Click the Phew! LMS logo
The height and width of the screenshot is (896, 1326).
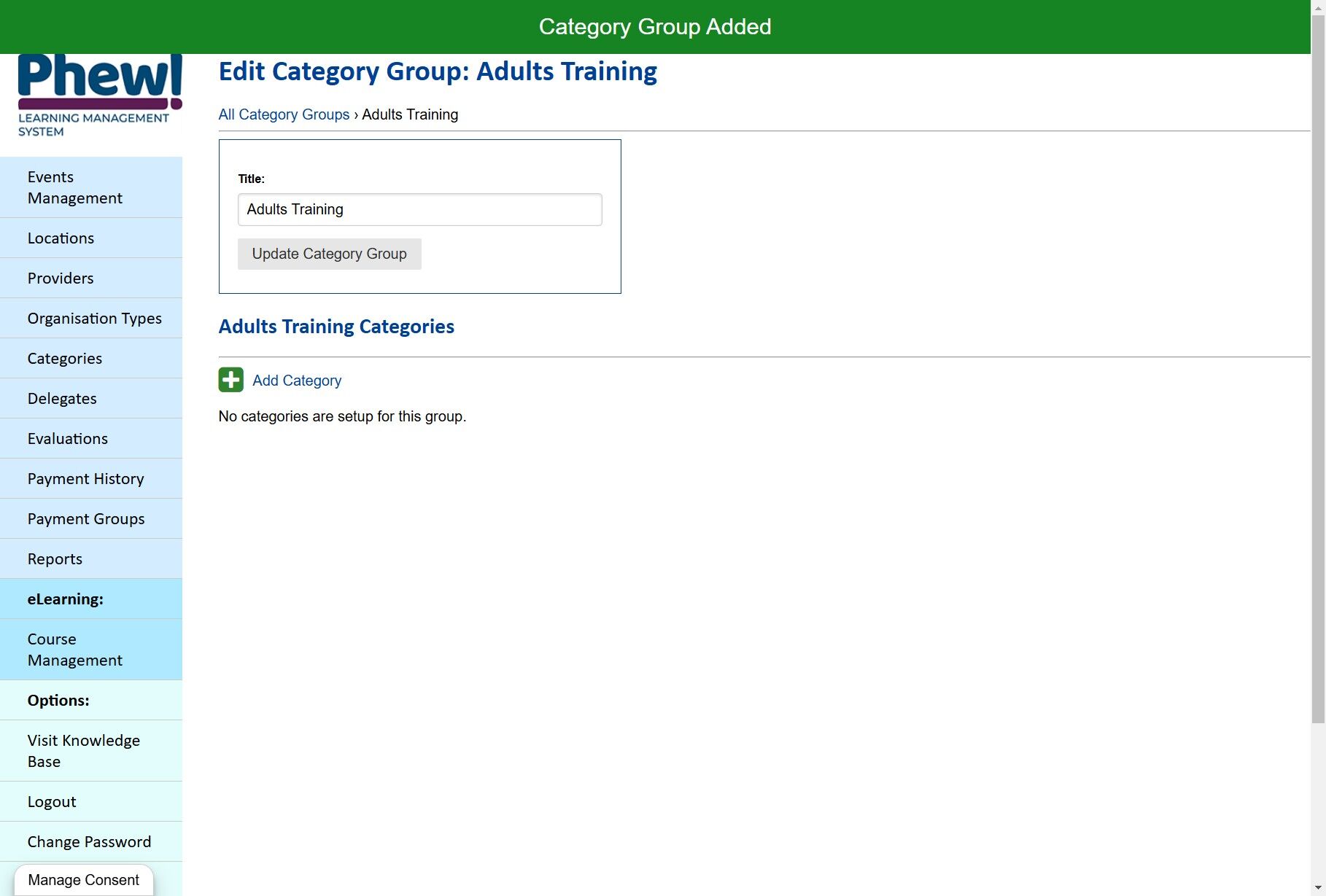coord(99,96)
